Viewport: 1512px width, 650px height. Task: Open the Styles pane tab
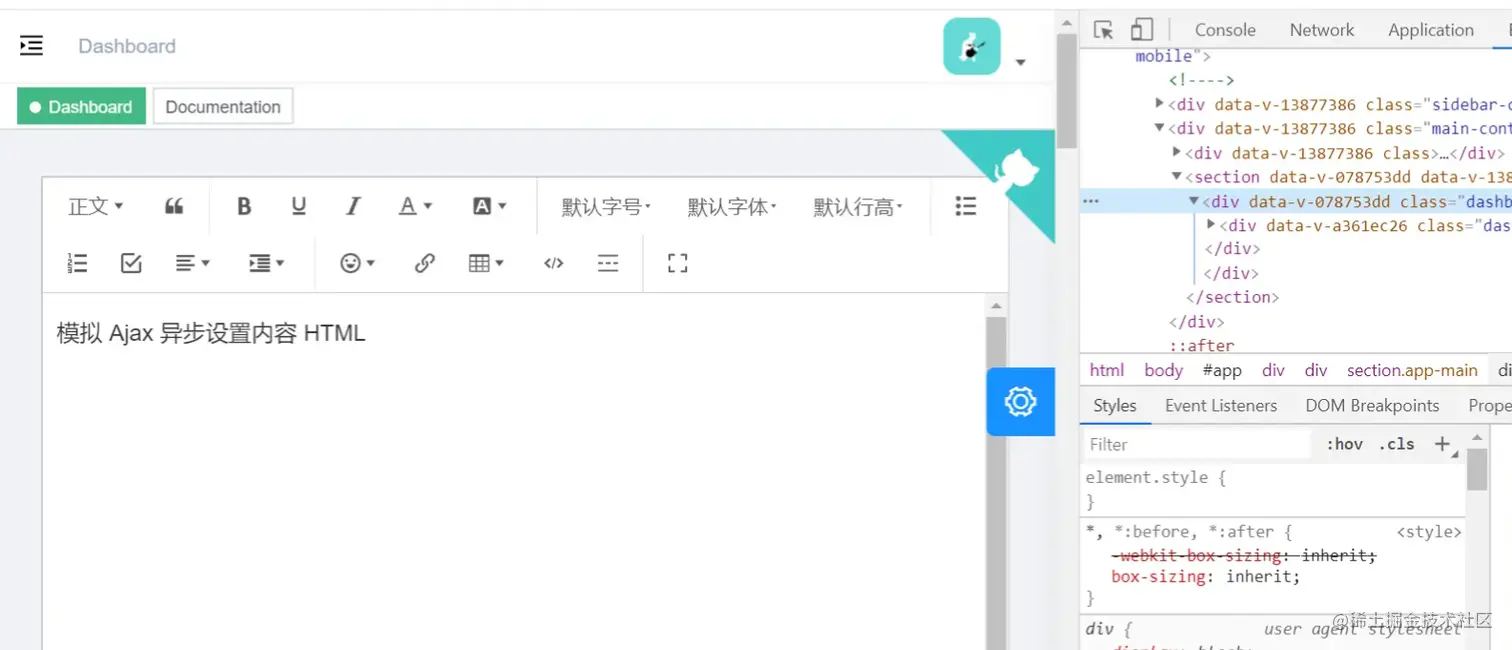pyautogui.click(x=1115, y=405)
